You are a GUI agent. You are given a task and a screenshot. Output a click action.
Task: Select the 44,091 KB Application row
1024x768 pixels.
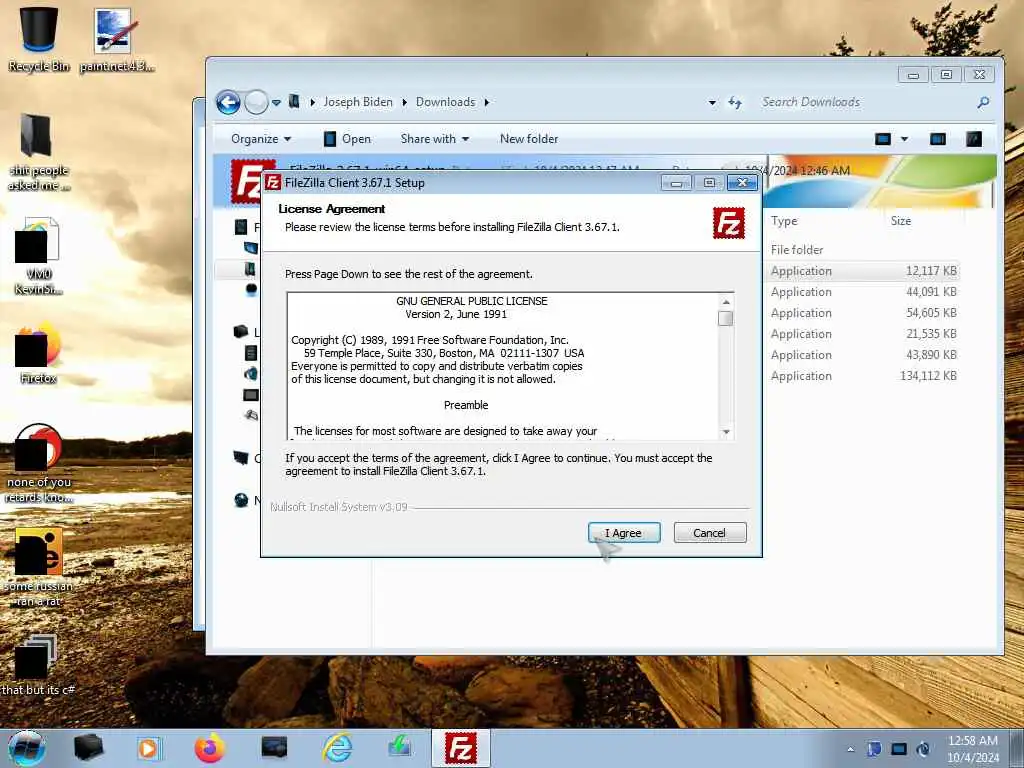(863, 292)
